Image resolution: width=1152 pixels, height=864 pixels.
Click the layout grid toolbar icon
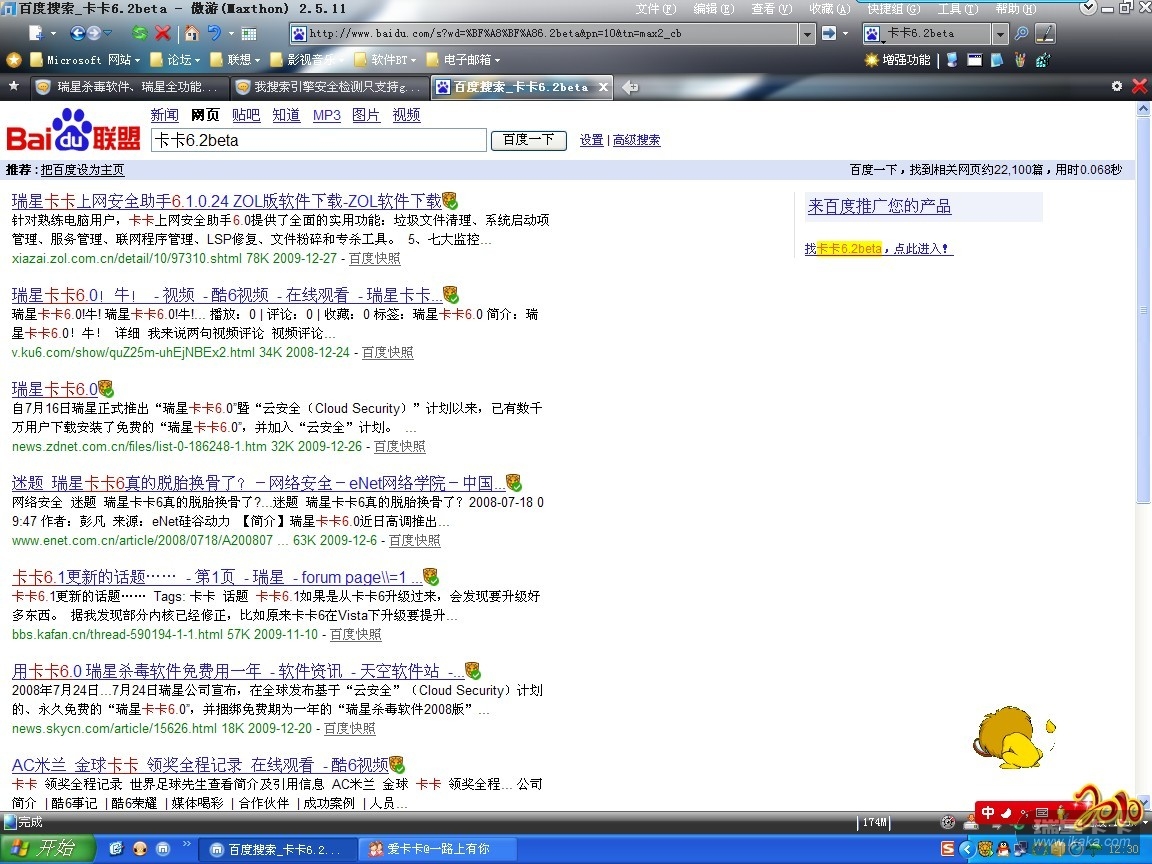click(x=249, y=34)
